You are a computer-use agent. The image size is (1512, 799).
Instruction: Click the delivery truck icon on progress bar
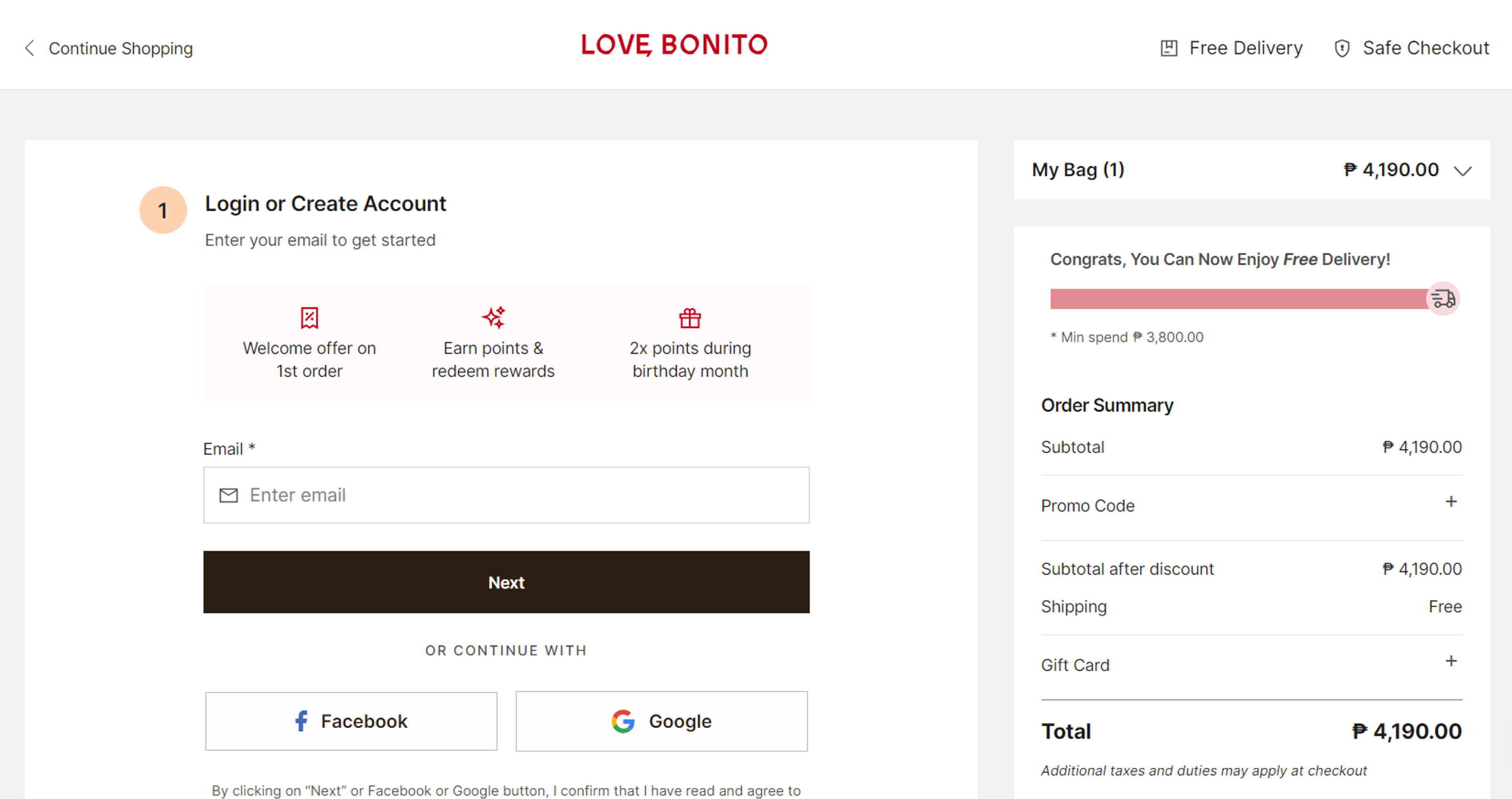coord(1443,299)
